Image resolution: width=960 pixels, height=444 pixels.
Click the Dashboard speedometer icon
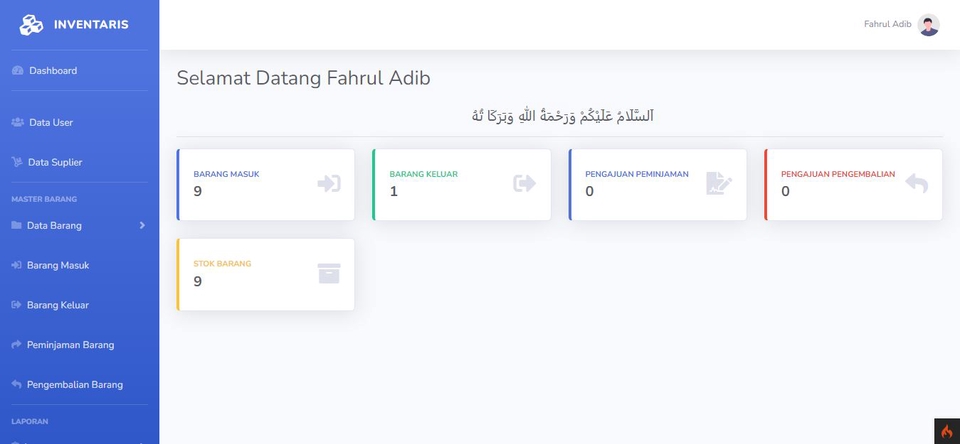[17, 71]
